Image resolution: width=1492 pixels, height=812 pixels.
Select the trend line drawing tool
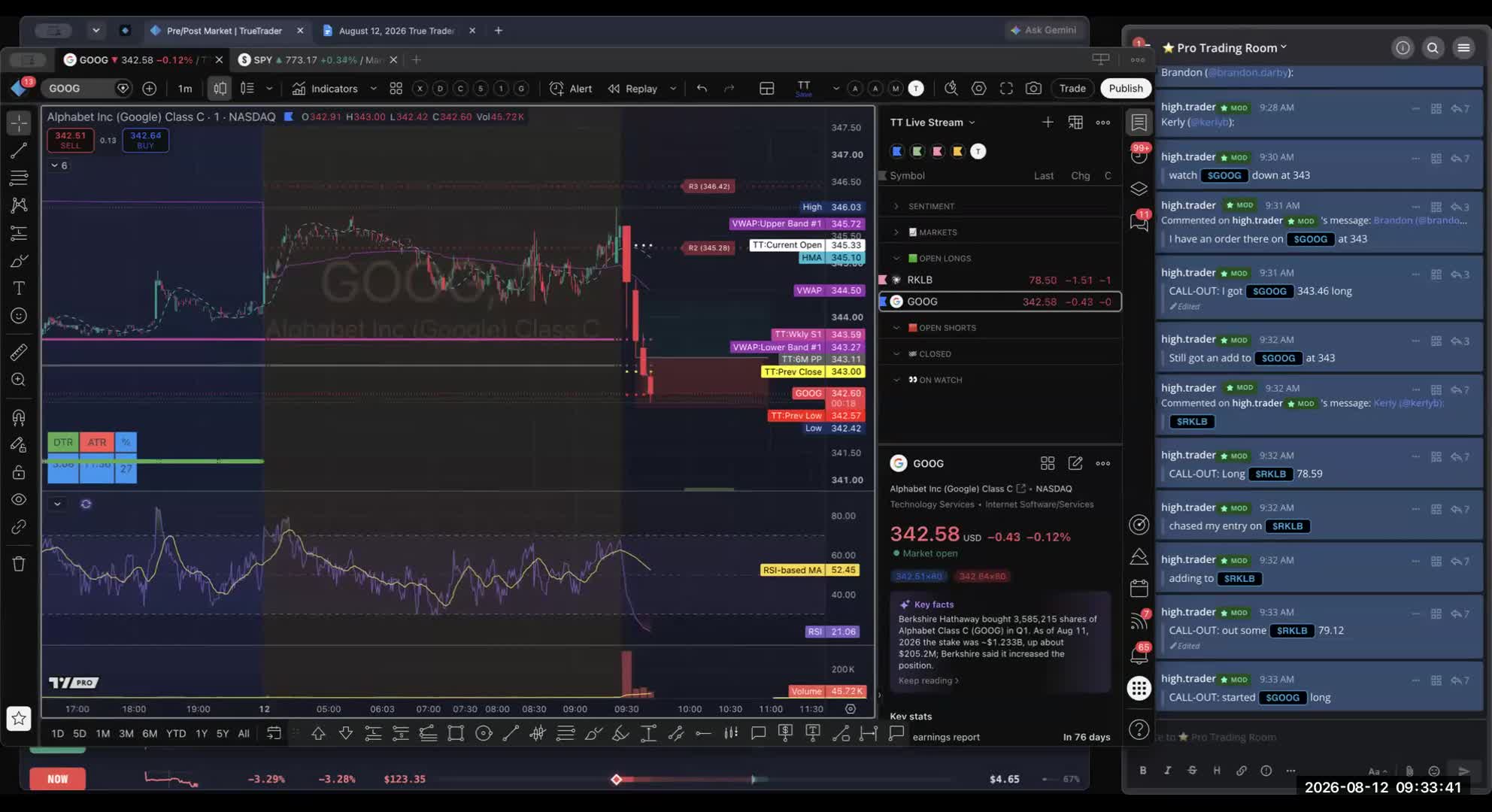19,150
